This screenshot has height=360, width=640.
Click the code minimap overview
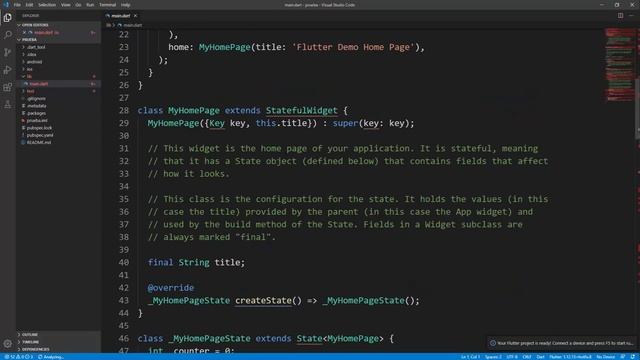[x=620, y=65]
